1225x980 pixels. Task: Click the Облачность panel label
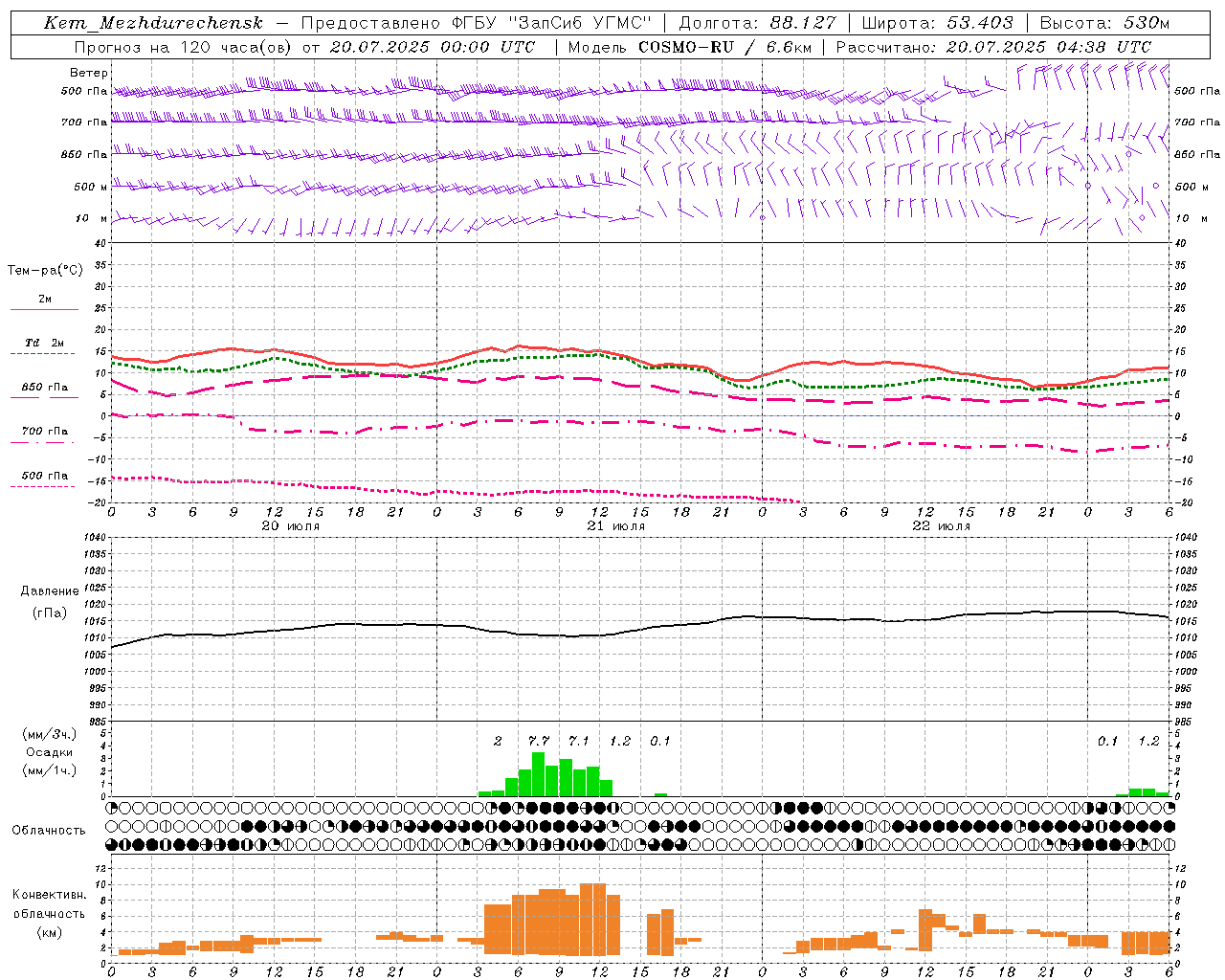pyautogui.click(x=49, y=831)
